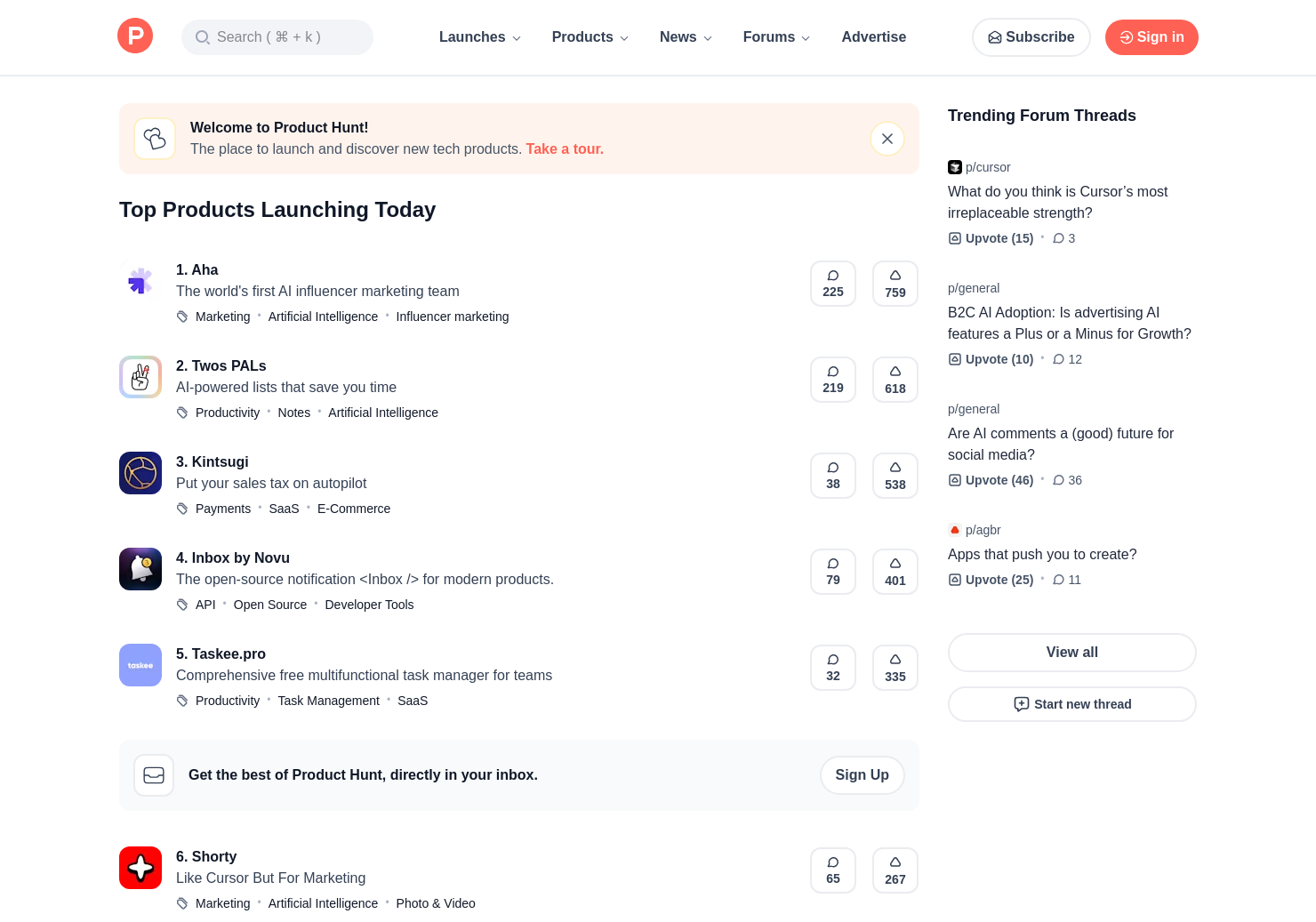
Task: Open the Inbox by Novu bell thumbnail
Action: click(x=140, y=569)
